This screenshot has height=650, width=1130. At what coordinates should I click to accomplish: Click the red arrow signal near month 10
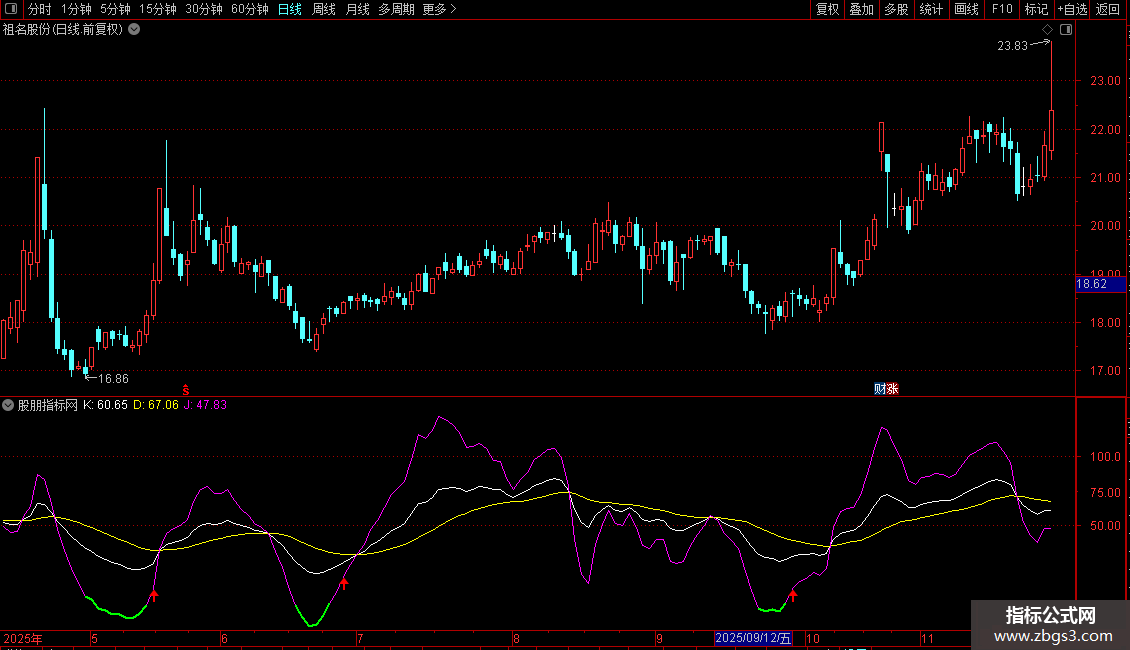click(793, 596)
